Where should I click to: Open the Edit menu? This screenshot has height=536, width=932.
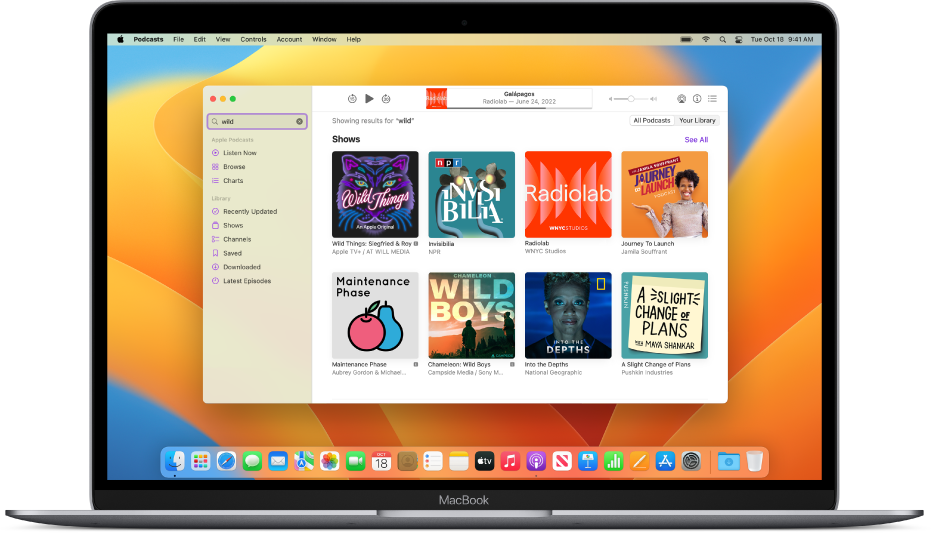click(x=200, y=39)
